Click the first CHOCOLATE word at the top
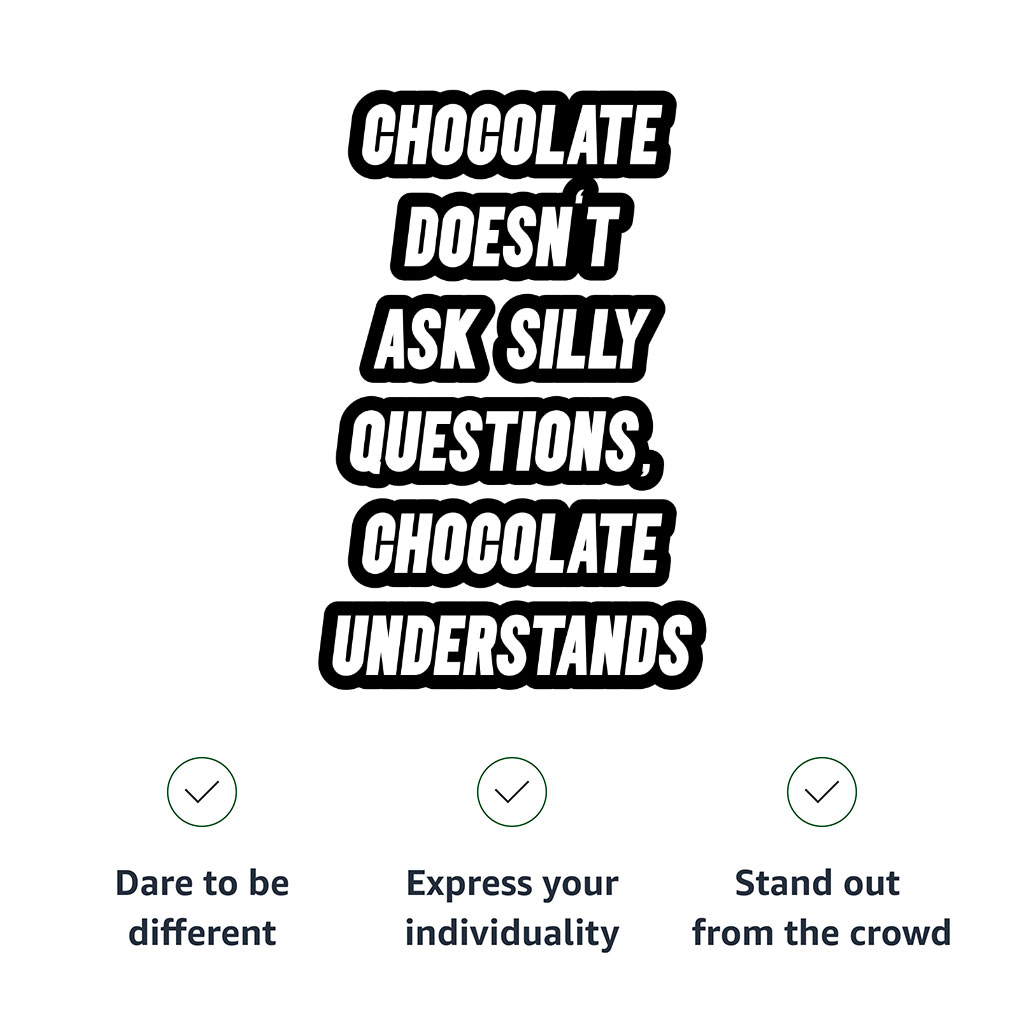1024x1024 pixels. click(512, 137)
